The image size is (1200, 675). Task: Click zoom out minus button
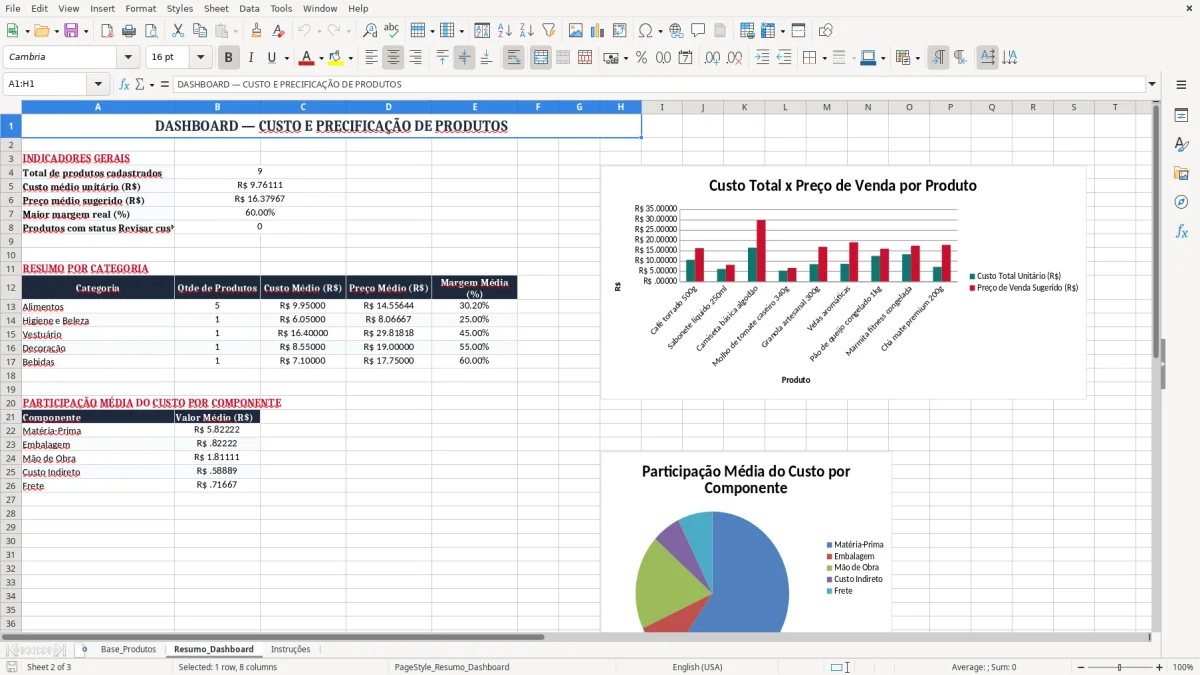[x=1081, y=667]
